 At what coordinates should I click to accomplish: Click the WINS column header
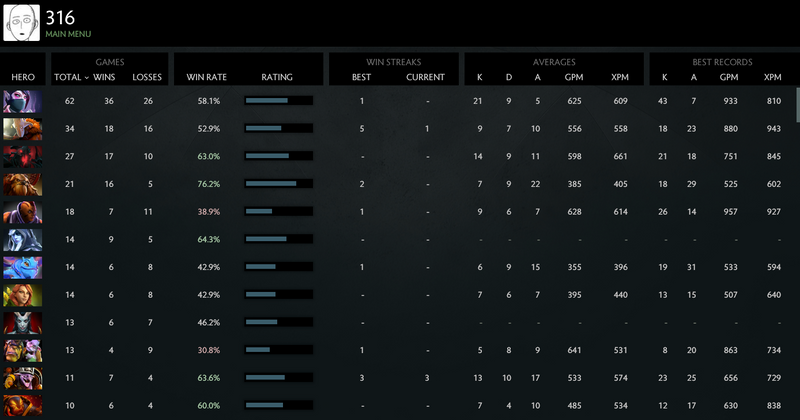click(x=104, y=77)
